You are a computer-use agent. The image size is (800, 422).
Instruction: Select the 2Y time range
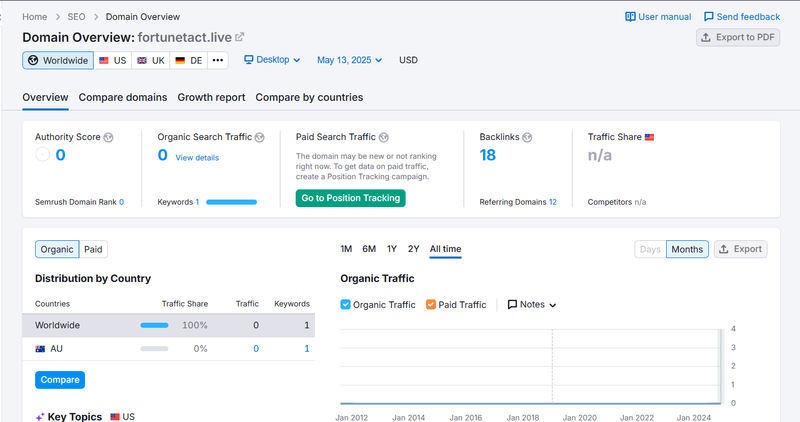tap(413, 249)
